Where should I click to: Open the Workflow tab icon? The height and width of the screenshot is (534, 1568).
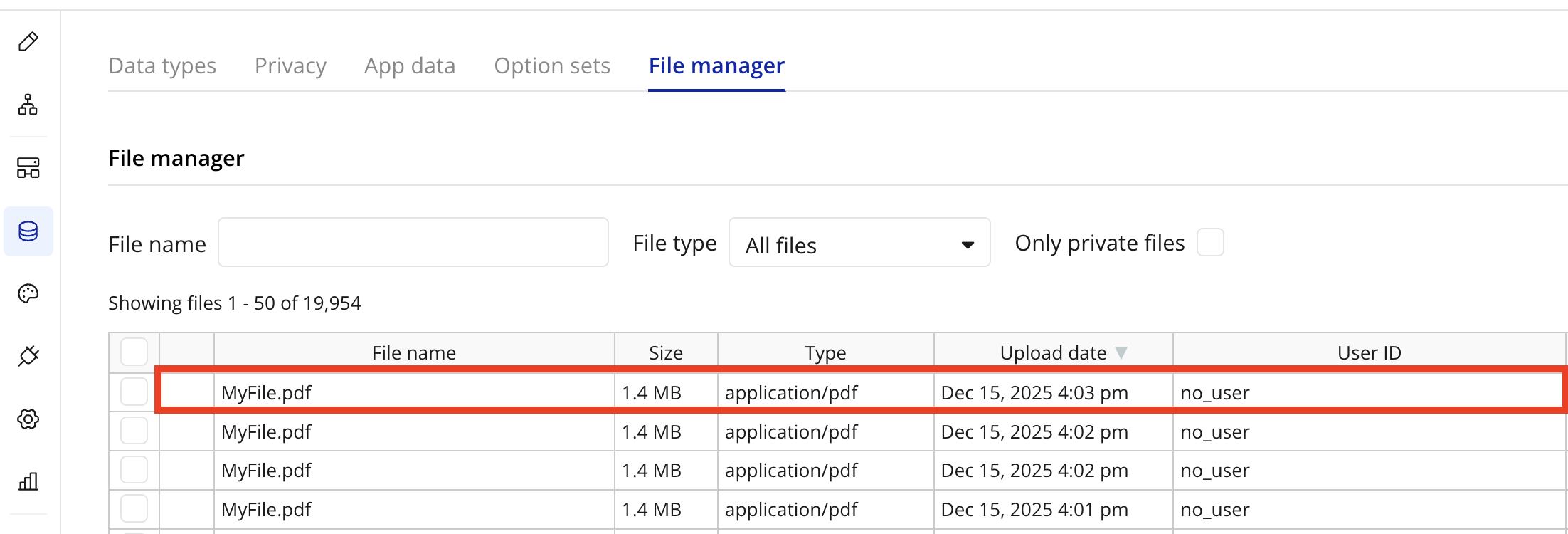28,105
